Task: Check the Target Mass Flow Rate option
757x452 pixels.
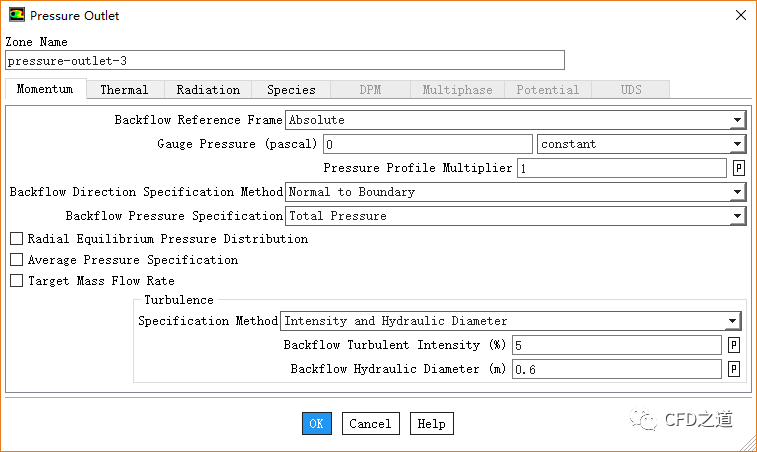Action: coord(17,281)
